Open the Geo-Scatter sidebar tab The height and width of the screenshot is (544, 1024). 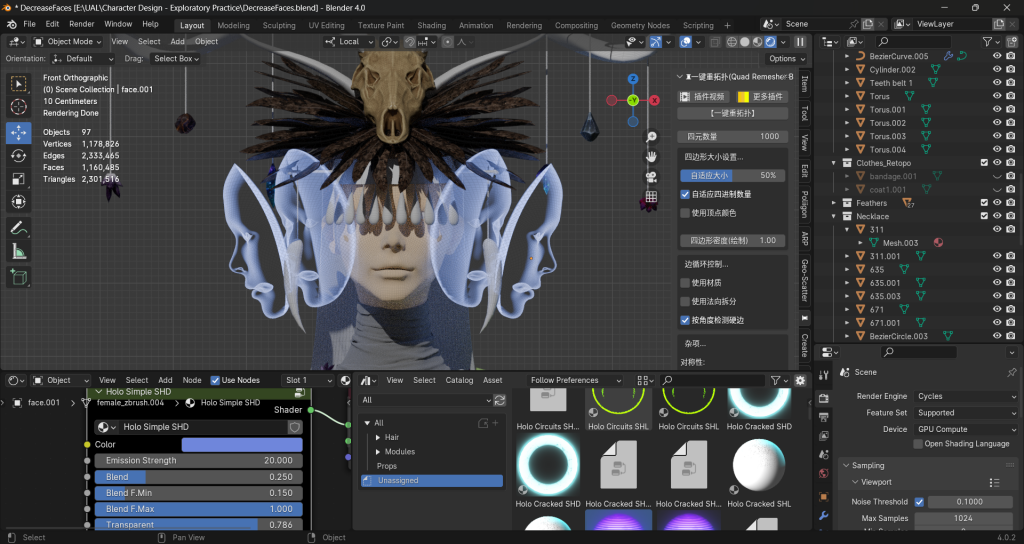pyautogui.click(x=805, y=280)
